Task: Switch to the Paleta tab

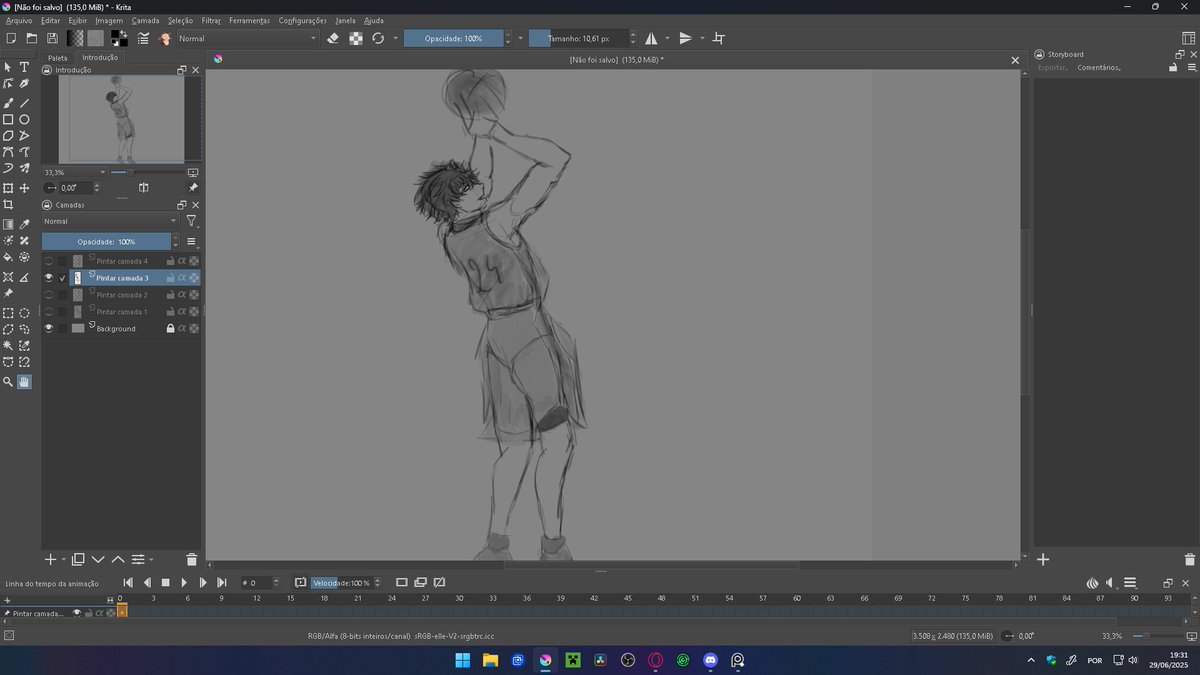Action: pyautogui.click(x=58, y=58)
